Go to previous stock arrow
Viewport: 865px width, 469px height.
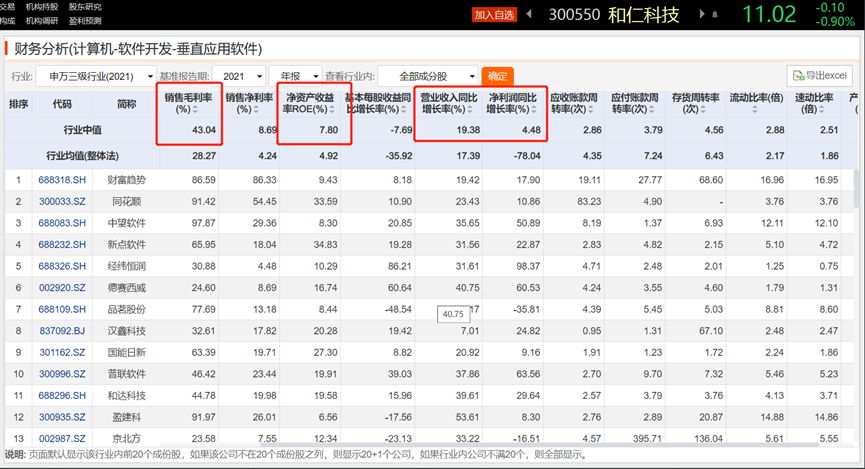pos(529,14)
